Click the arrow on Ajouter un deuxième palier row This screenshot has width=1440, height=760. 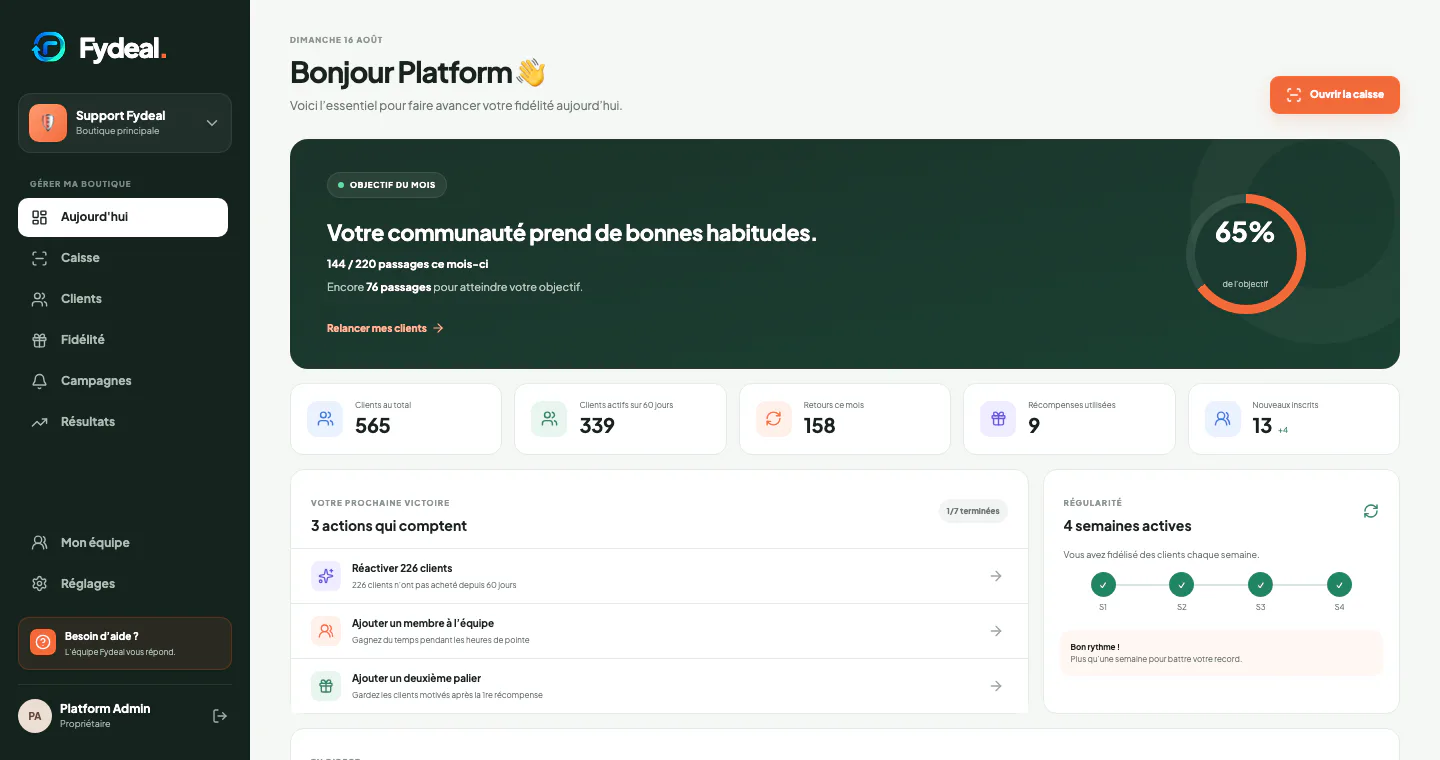[996, 686]
